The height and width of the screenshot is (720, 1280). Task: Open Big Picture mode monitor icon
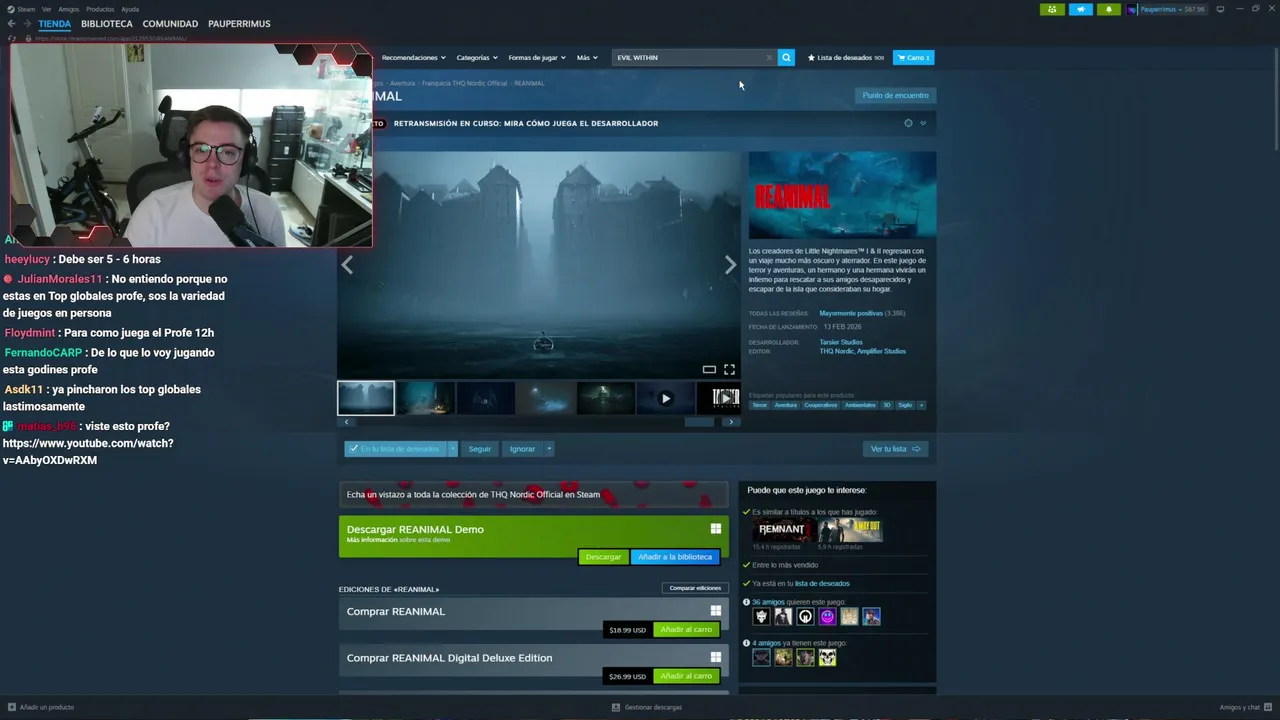pyautogui.click(x=1220, y=9)
